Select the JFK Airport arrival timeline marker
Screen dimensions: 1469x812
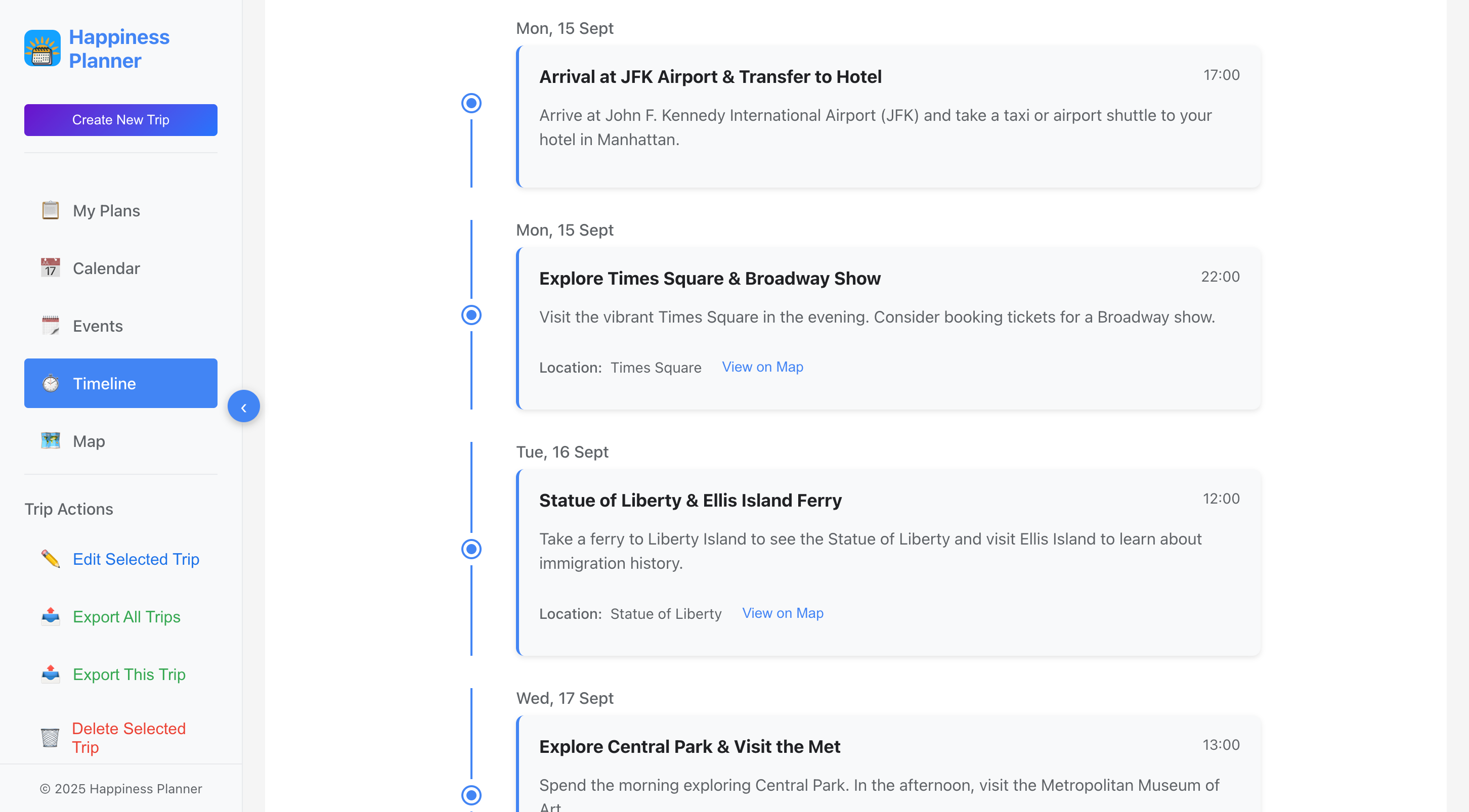(471, 103)
